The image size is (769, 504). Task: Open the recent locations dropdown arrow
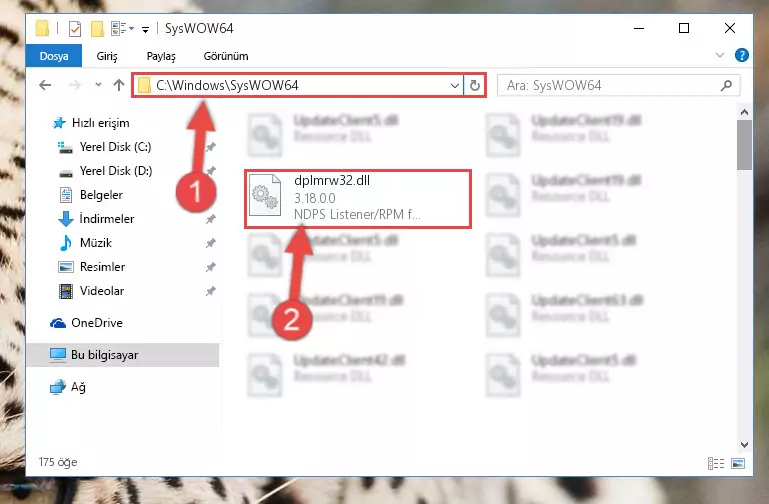99,85
